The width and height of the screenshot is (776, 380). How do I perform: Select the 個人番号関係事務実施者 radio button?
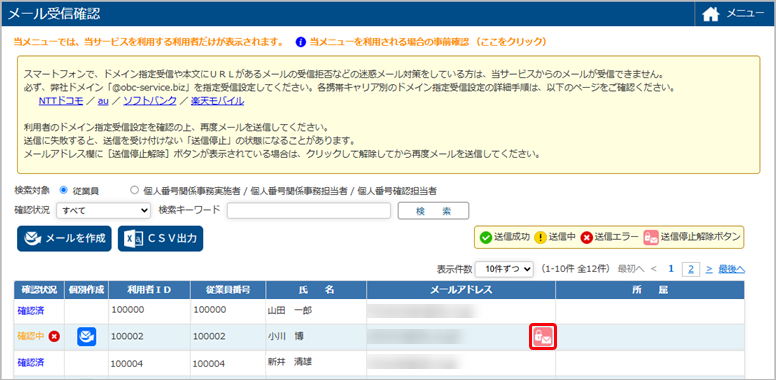click(x=134, y=190)
